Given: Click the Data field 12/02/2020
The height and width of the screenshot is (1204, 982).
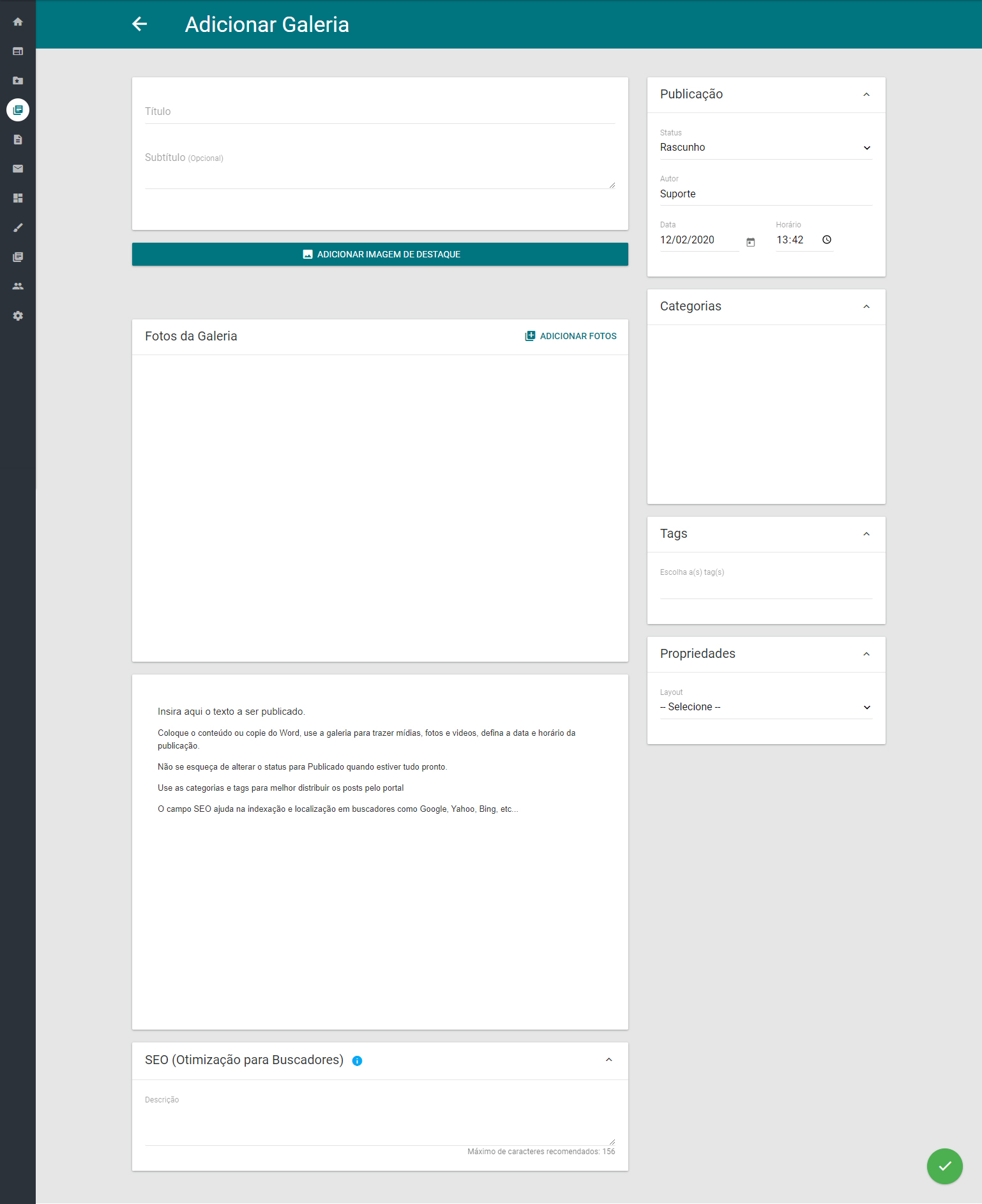Looking at the screenshot, I should 699,240.
